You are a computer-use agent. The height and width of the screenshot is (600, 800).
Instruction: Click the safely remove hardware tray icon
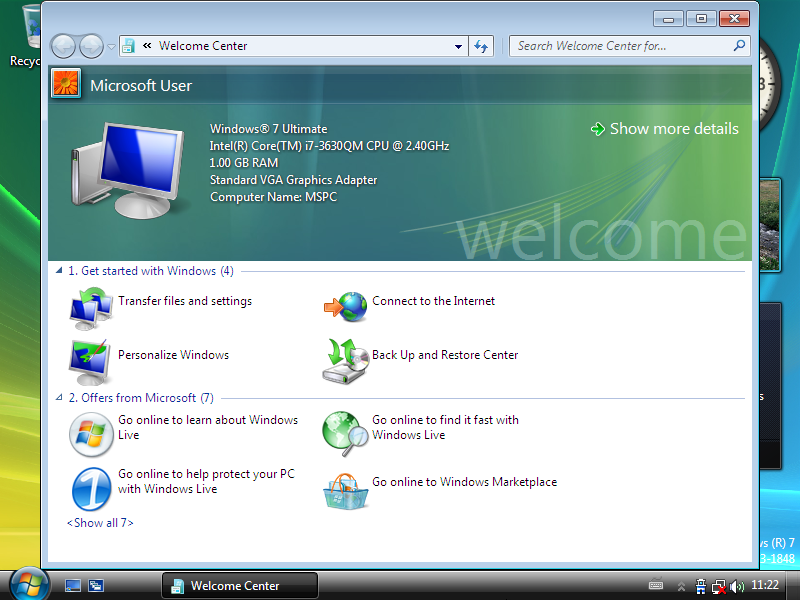point(701,587)
